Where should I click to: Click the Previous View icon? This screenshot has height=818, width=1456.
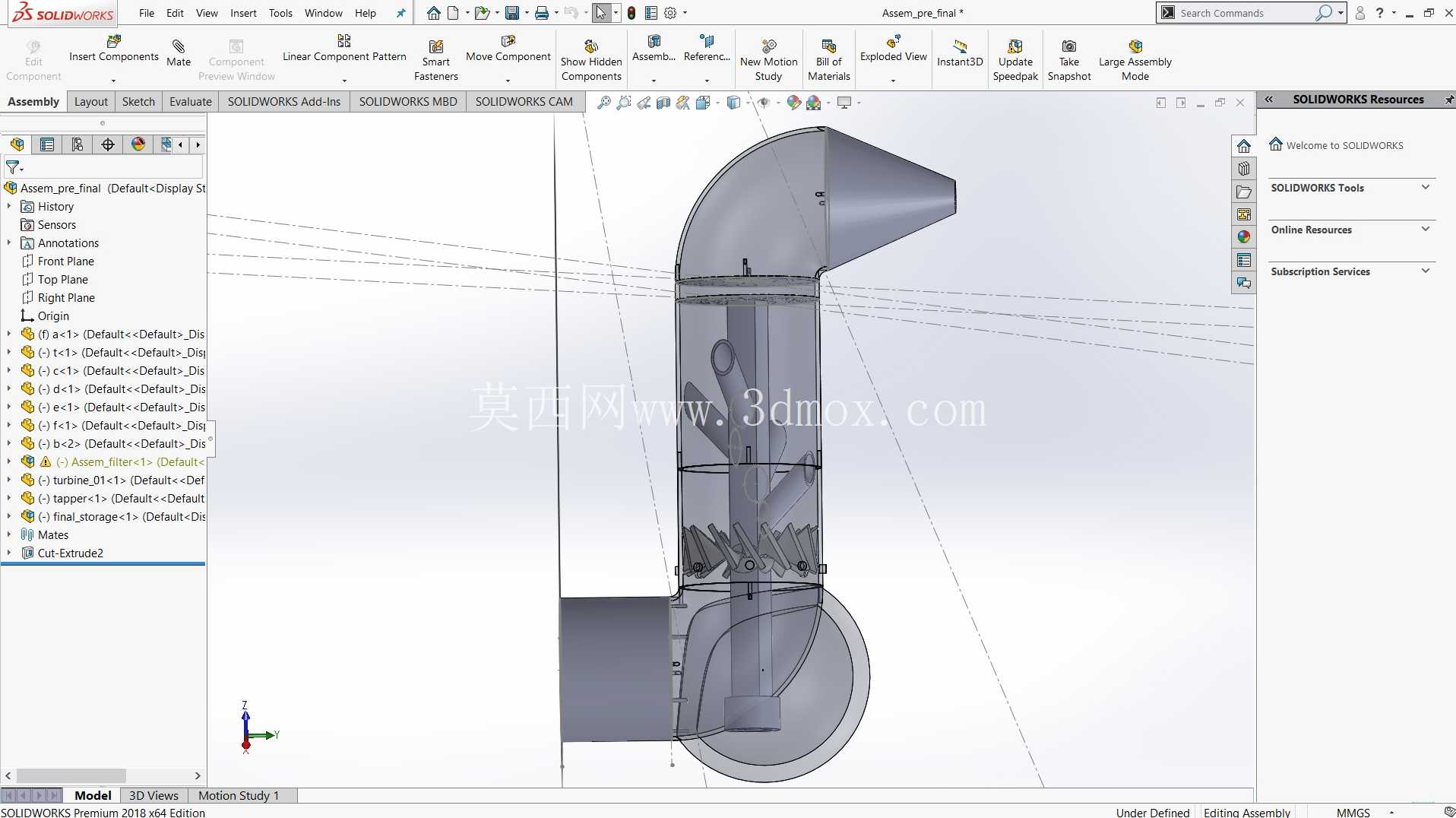[644, 103]
